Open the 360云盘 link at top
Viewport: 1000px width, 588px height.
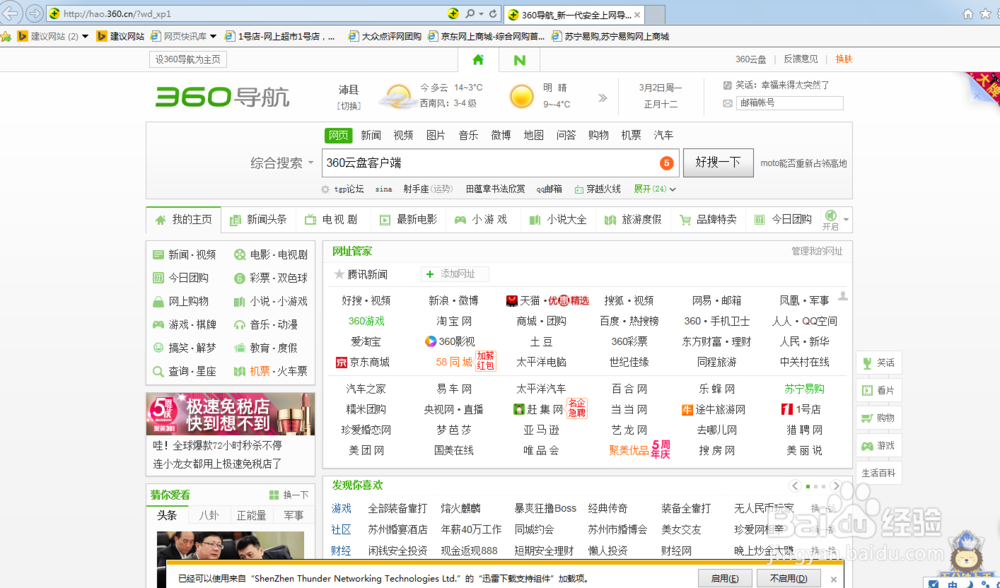click(x=751, y=59)
